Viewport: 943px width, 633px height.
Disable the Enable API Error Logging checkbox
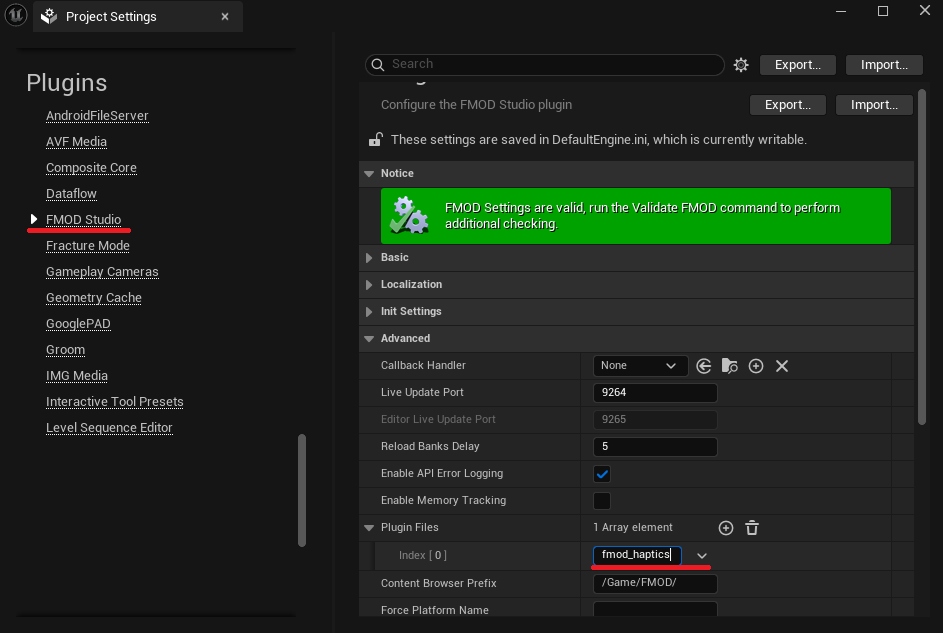click(602, 473)
